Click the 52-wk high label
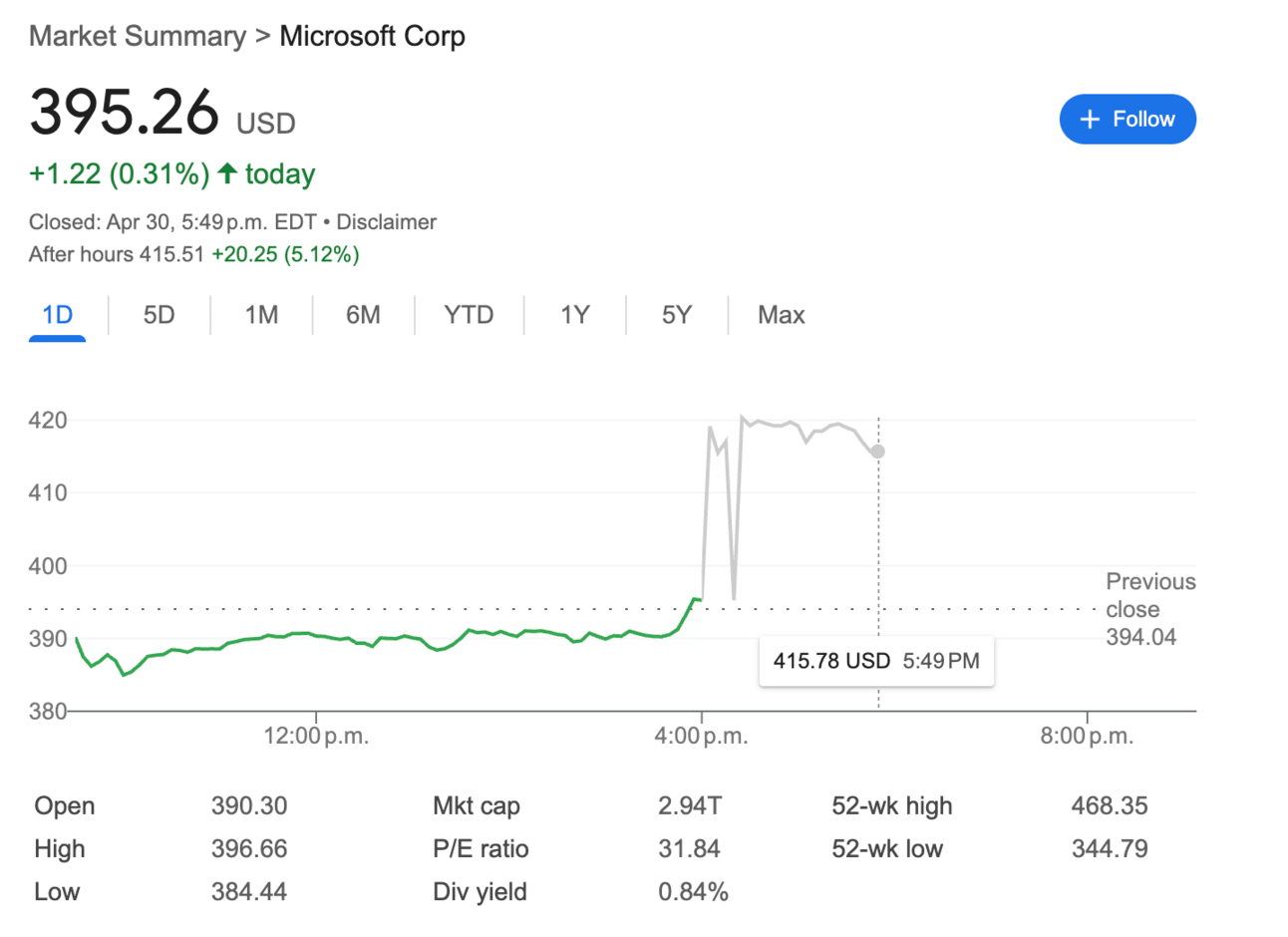 [x=892, y=805]
